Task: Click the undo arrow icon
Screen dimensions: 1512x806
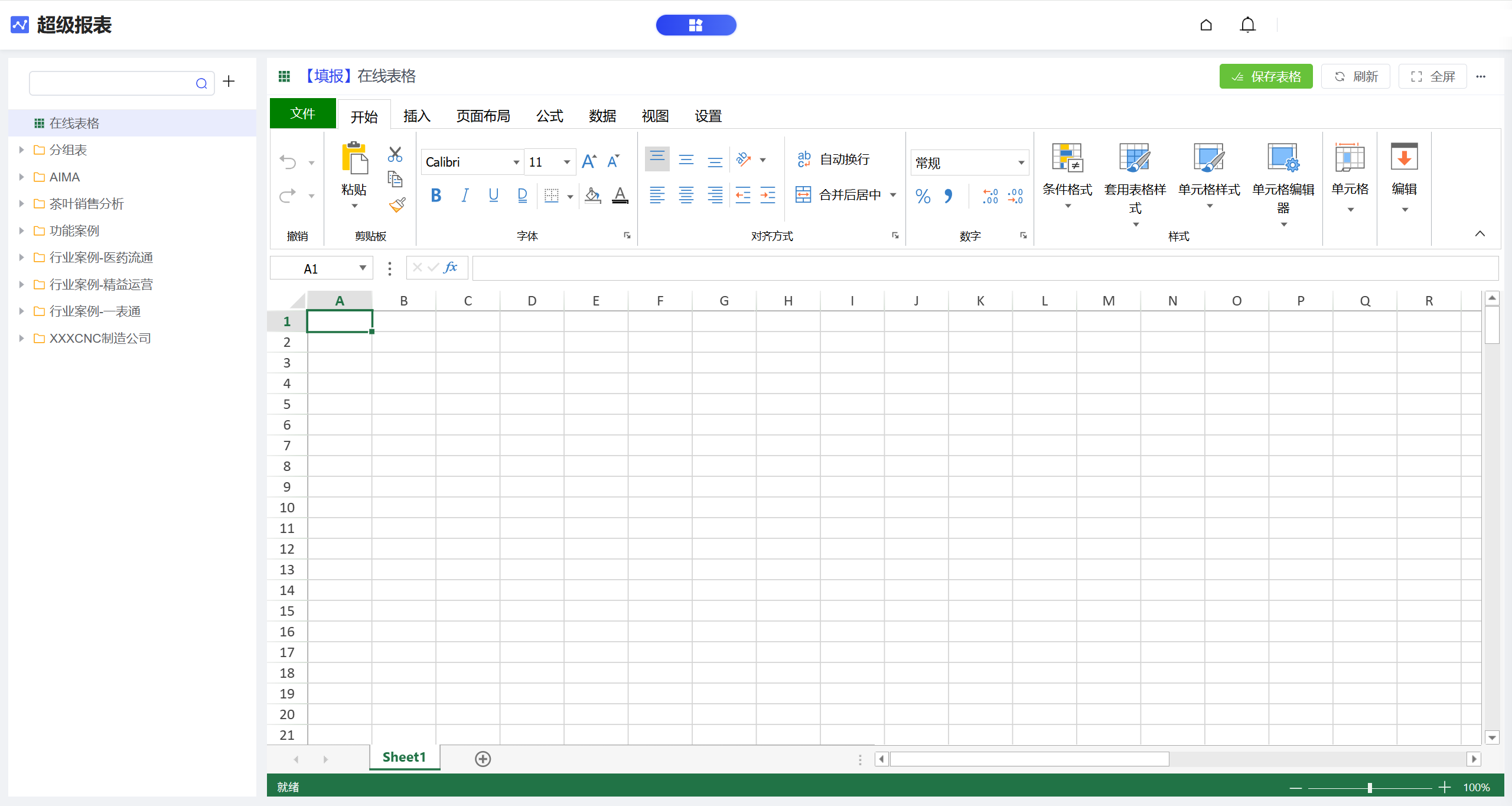Action: (x=288, y=162)
